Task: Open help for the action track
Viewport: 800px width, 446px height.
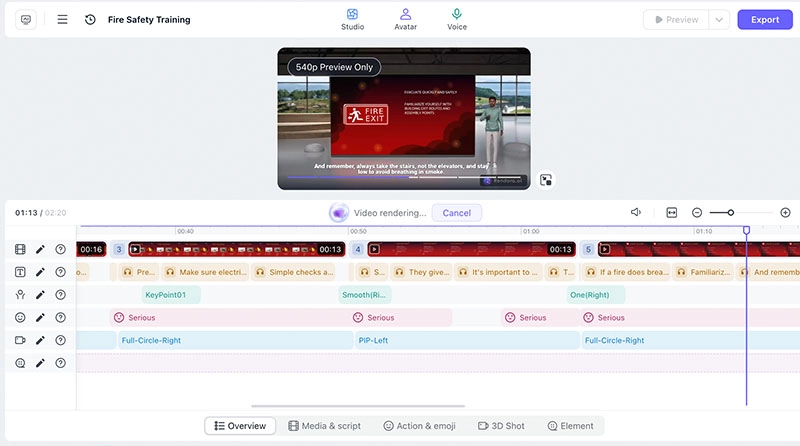Action: click(60, 294)
